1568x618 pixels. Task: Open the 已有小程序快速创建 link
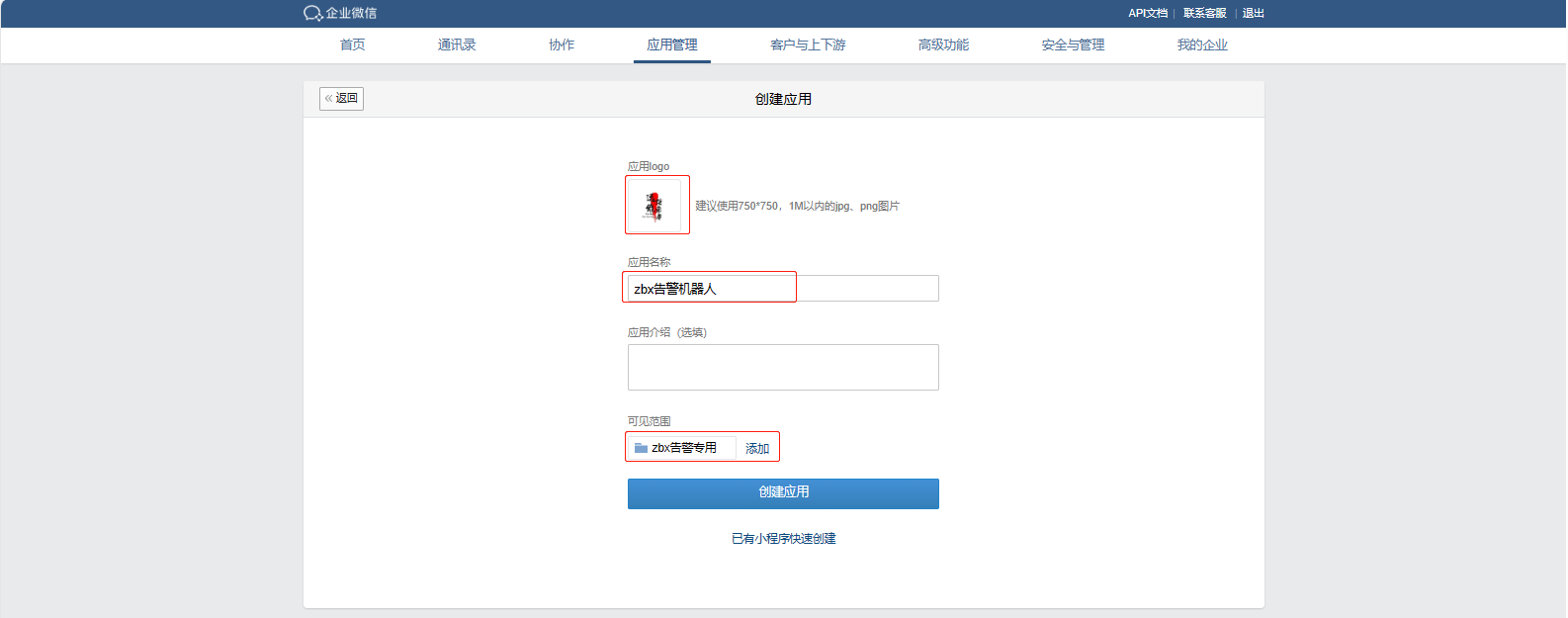pos(783,539)
